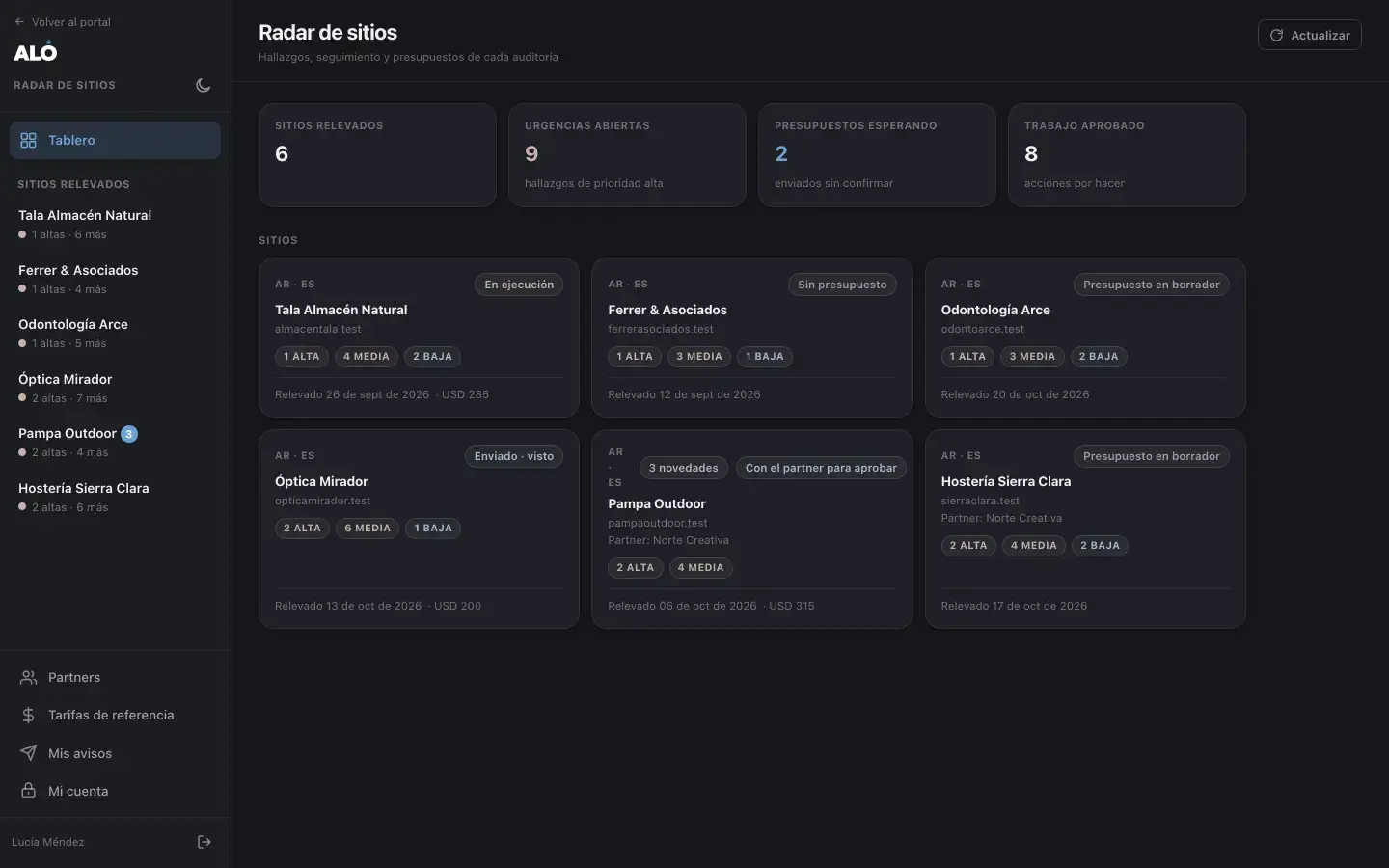Click Con el partner para aprobar badge
Image resolution: width=1389 pixels, height=868 pixels.
point(821,468)
